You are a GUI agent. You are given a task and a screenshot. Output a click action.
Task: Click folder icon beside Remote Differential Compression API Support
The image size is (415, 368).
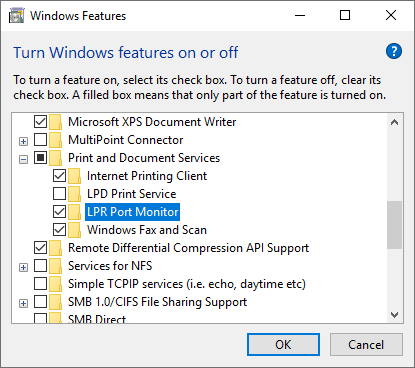coord(55,248)
